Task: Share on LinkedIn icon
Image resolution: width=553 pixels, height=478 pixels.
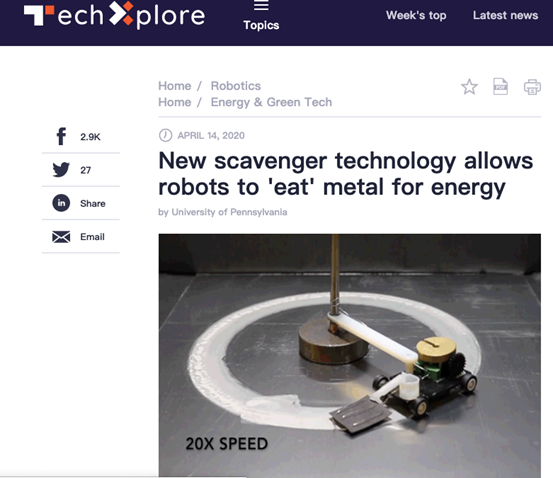Action: click(x=61, y=203)
